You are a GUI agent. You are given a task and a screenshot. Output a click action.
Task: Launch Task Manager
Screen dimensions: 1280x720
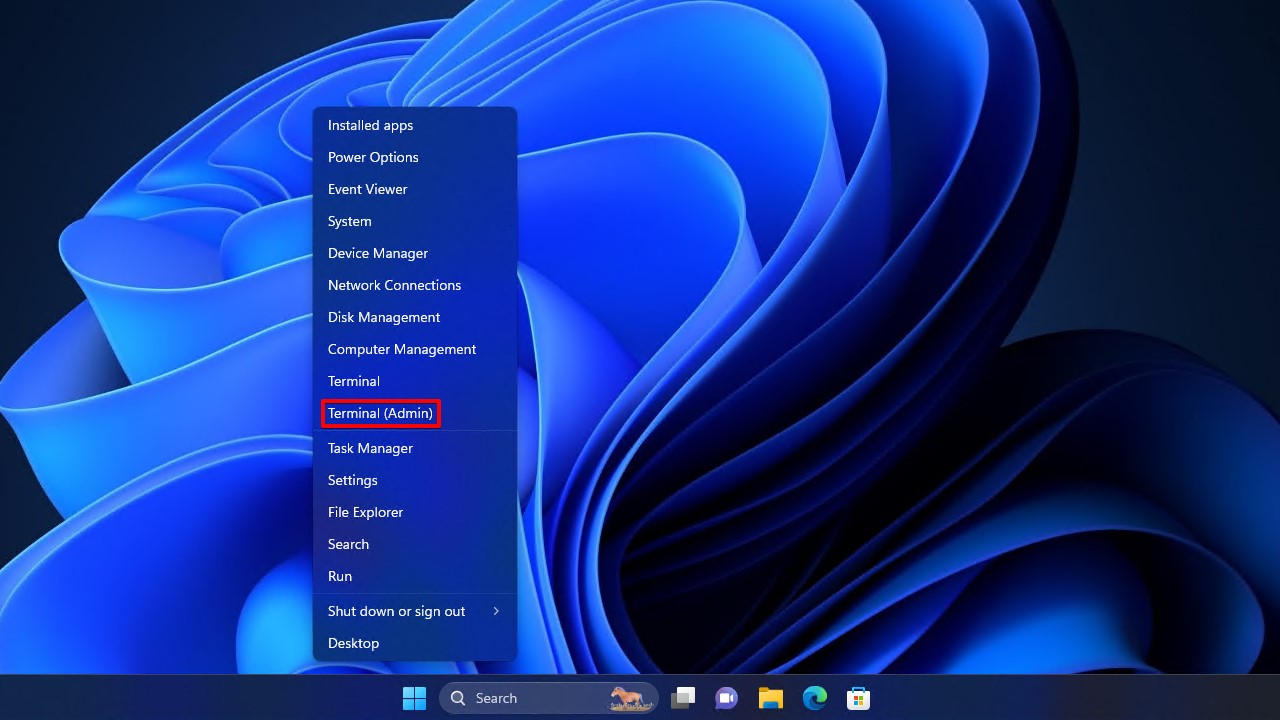[370, 448]
